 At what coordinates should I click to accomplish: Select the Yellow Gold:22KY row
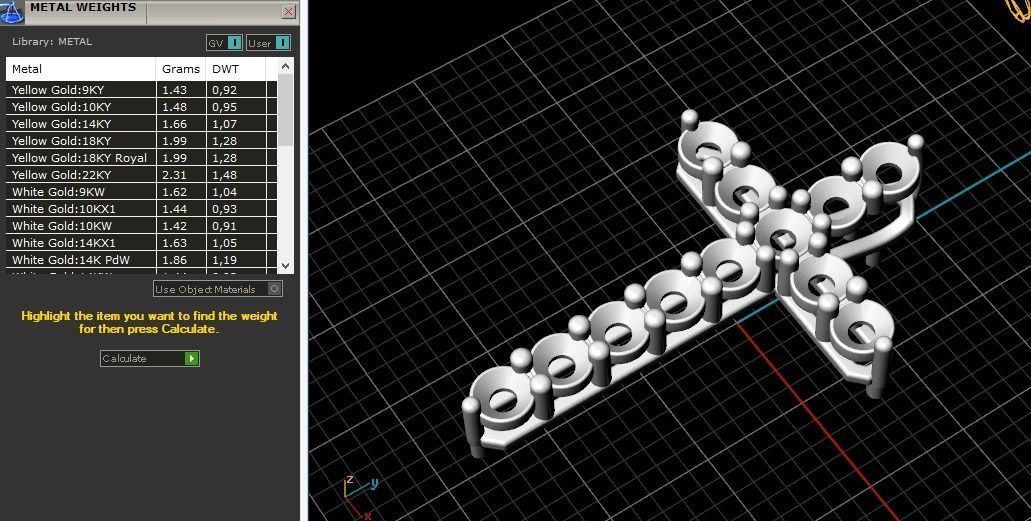[x=141, y=175]
